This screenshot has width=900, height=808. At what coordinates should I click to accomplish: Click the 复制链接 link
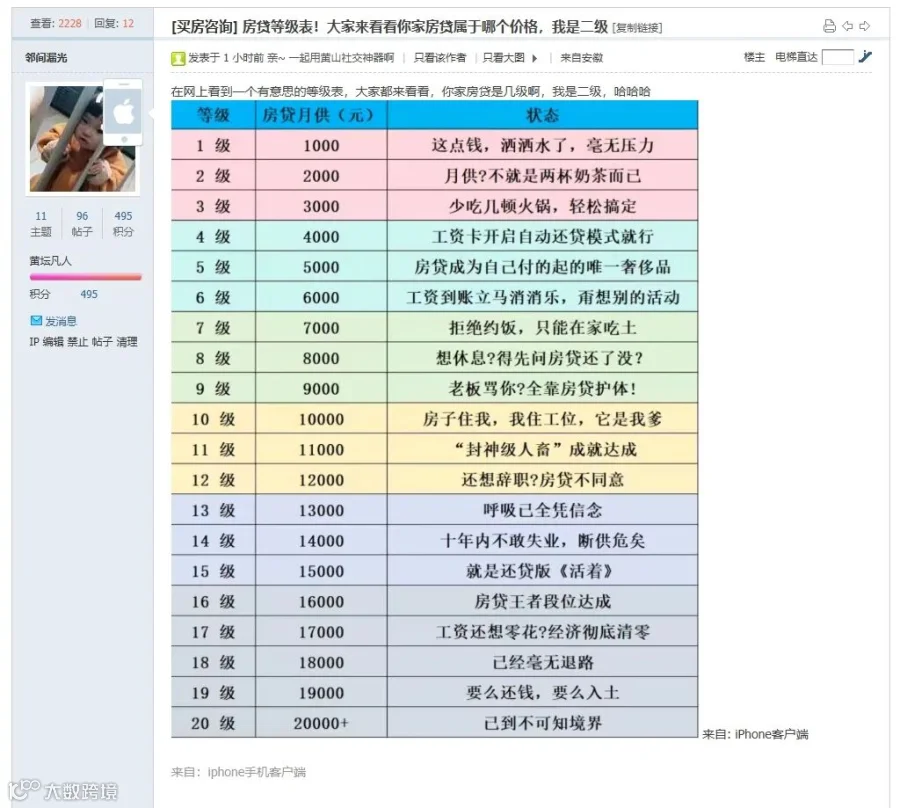638,28
